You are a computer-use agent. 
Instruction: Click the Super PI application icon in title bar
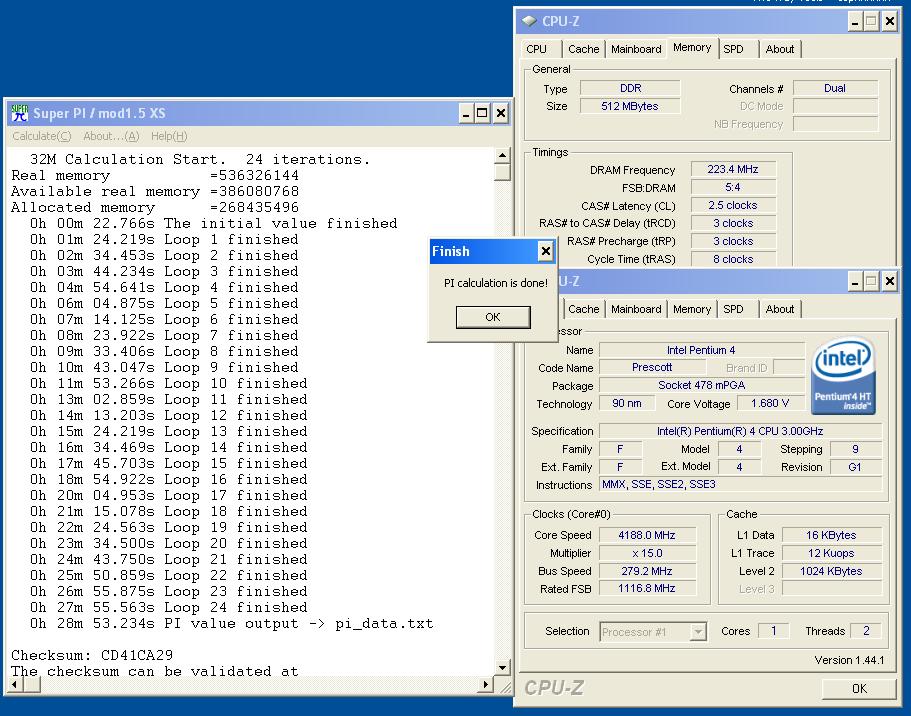(x=20, y=113)
